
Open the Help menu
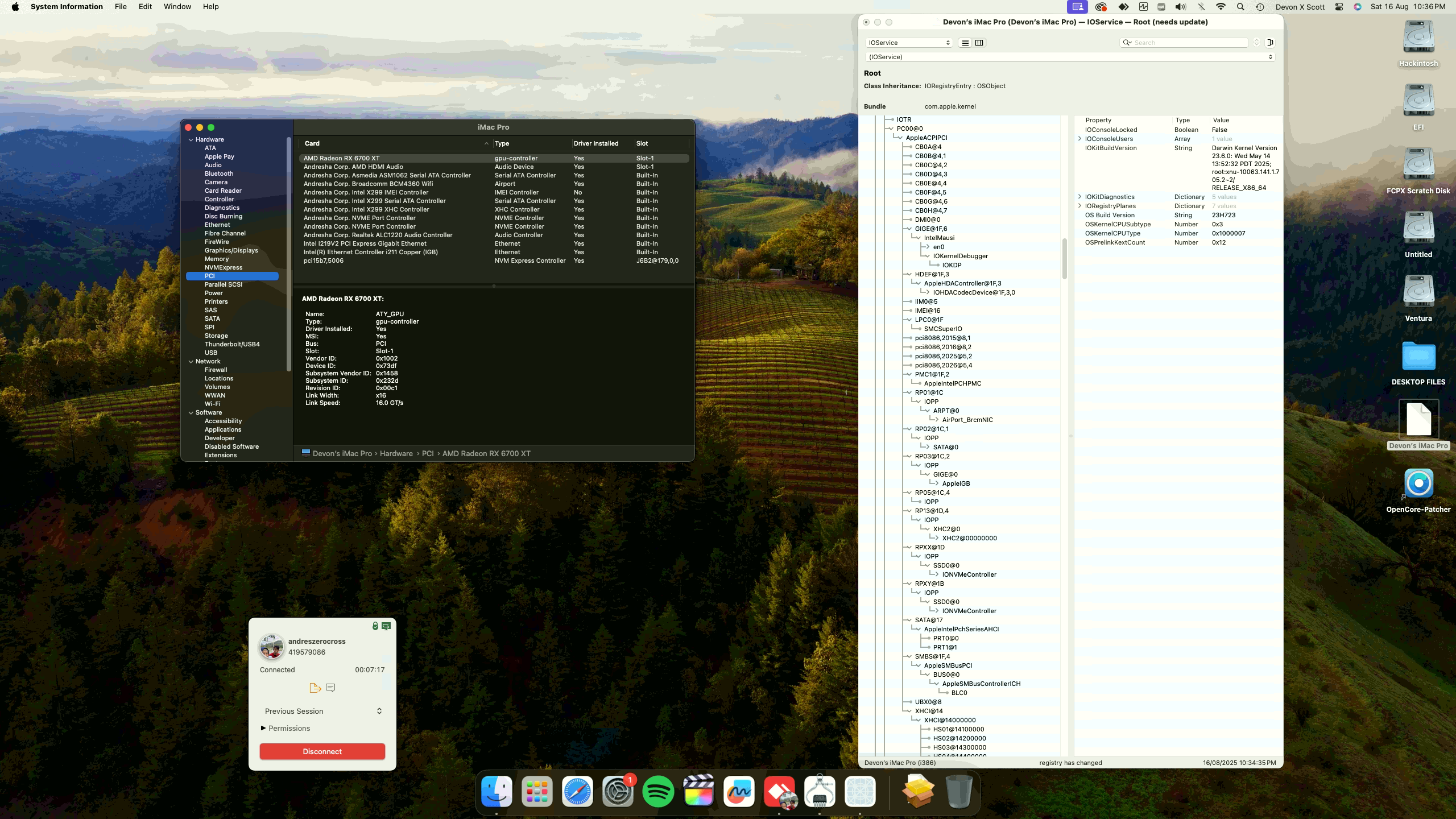[210, 7]
